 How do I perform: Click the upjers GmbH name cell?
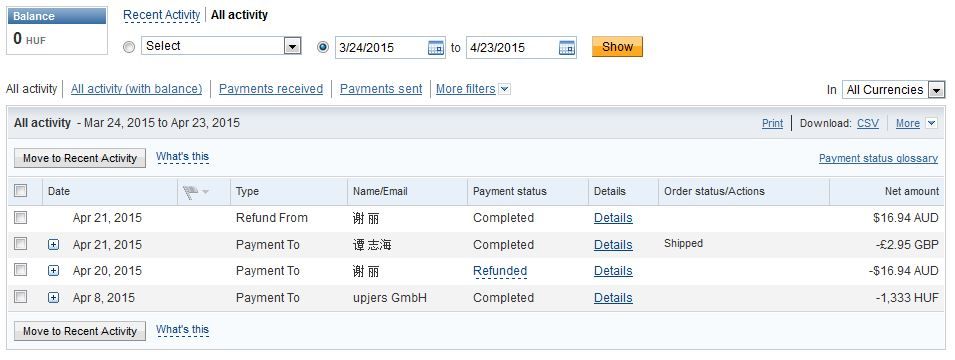tap(390, 298)
